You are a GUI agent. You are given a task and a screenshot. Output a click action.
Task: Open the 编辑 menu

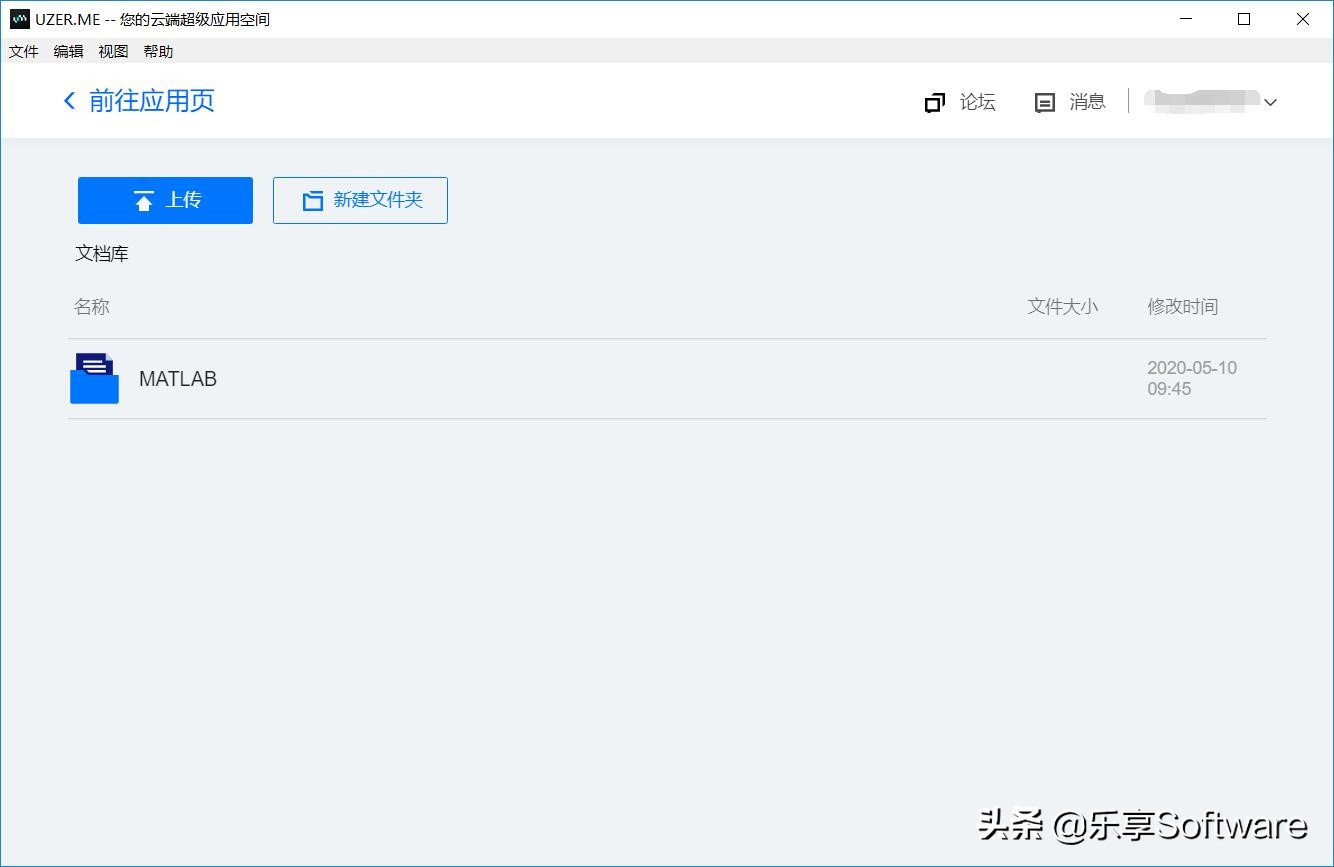pos(68,51)
